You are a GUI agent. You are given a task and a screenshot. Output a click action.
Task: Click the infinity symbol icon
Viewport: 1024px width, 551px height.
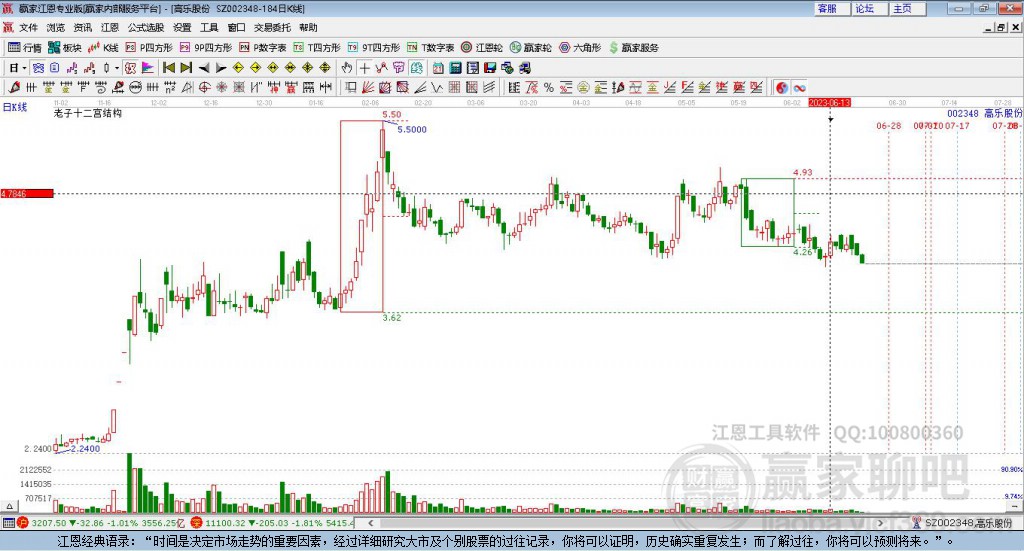pyautogui.click(x=799, y=87)
